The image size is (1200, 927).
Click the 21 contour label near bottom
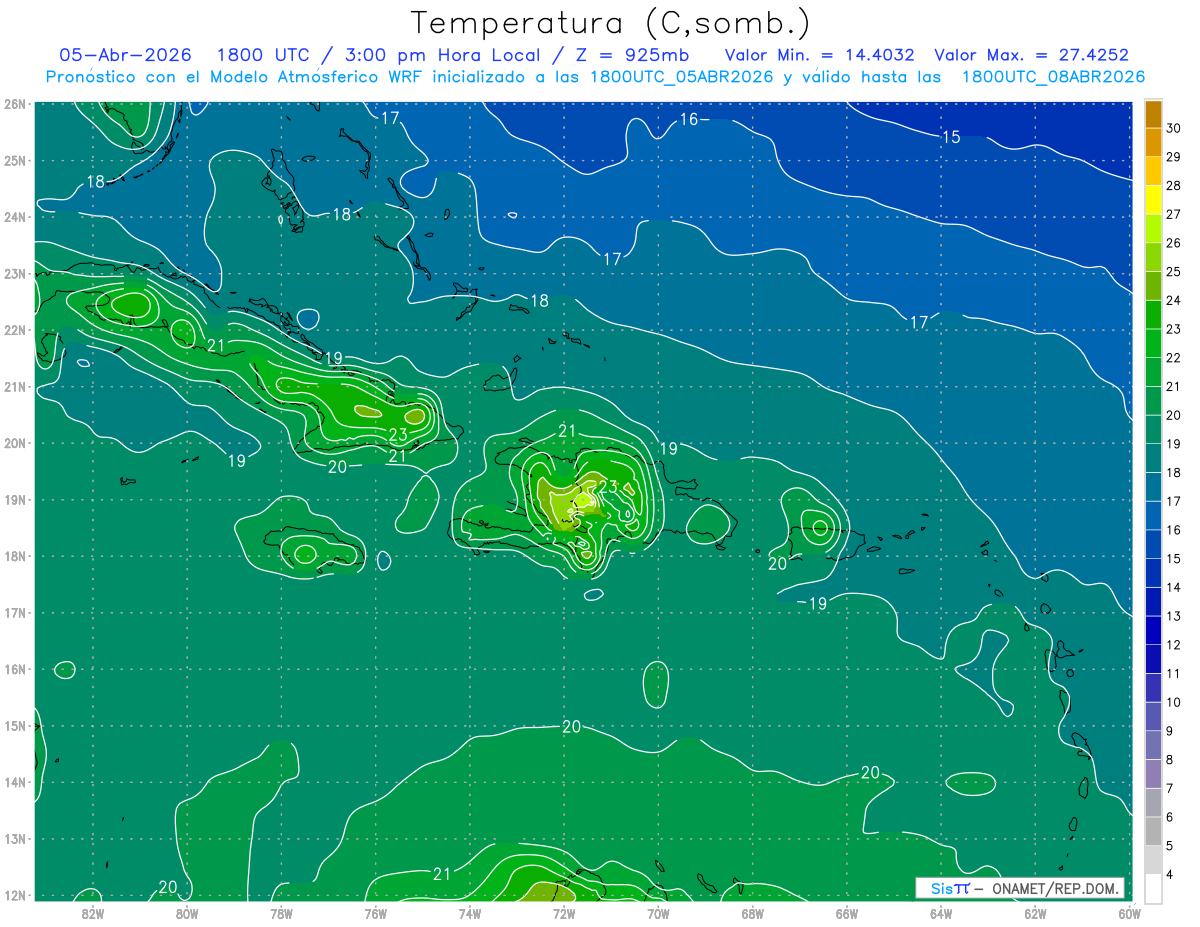[x=442, y=873]
